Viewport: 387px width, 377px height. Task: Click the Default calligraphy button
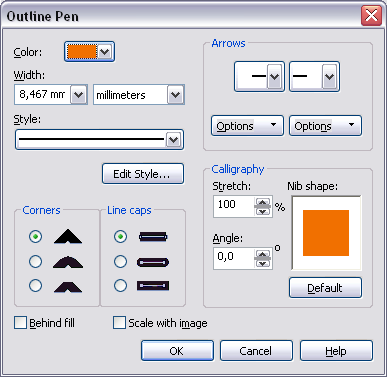coord(325,288)
